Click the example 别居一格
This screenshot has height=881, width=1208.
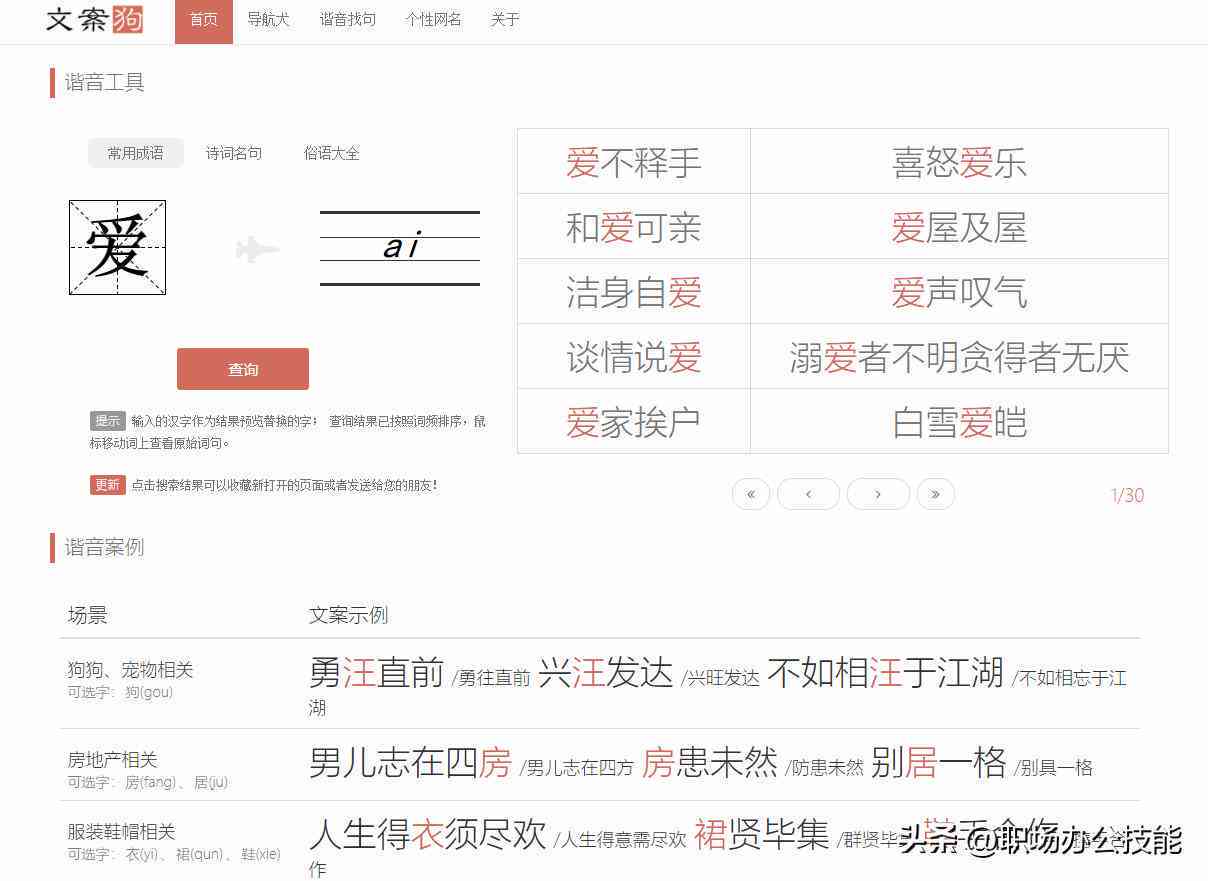coord(939,763)
